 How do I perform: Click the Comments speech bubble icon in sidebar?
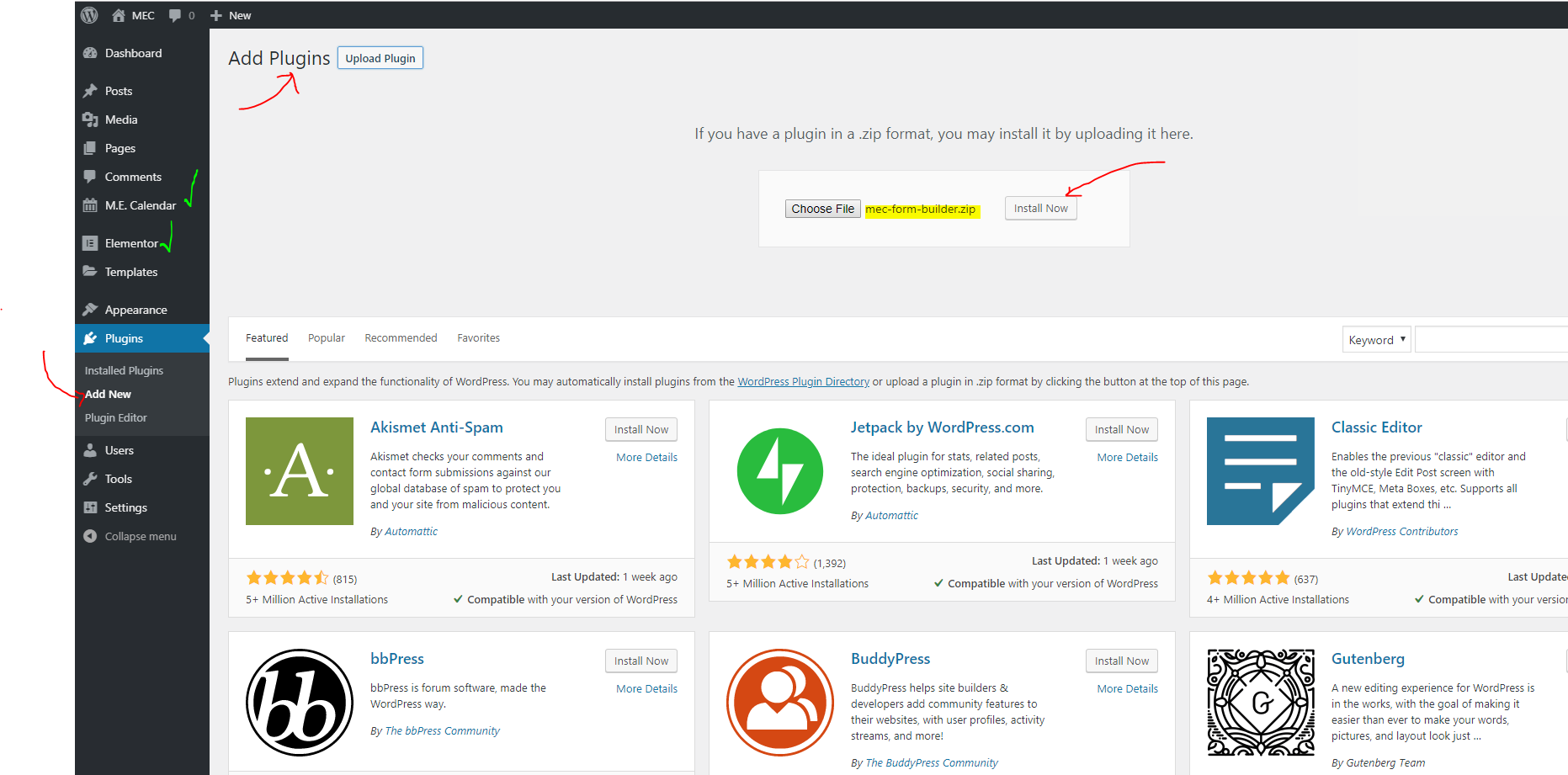click(90, 177)
